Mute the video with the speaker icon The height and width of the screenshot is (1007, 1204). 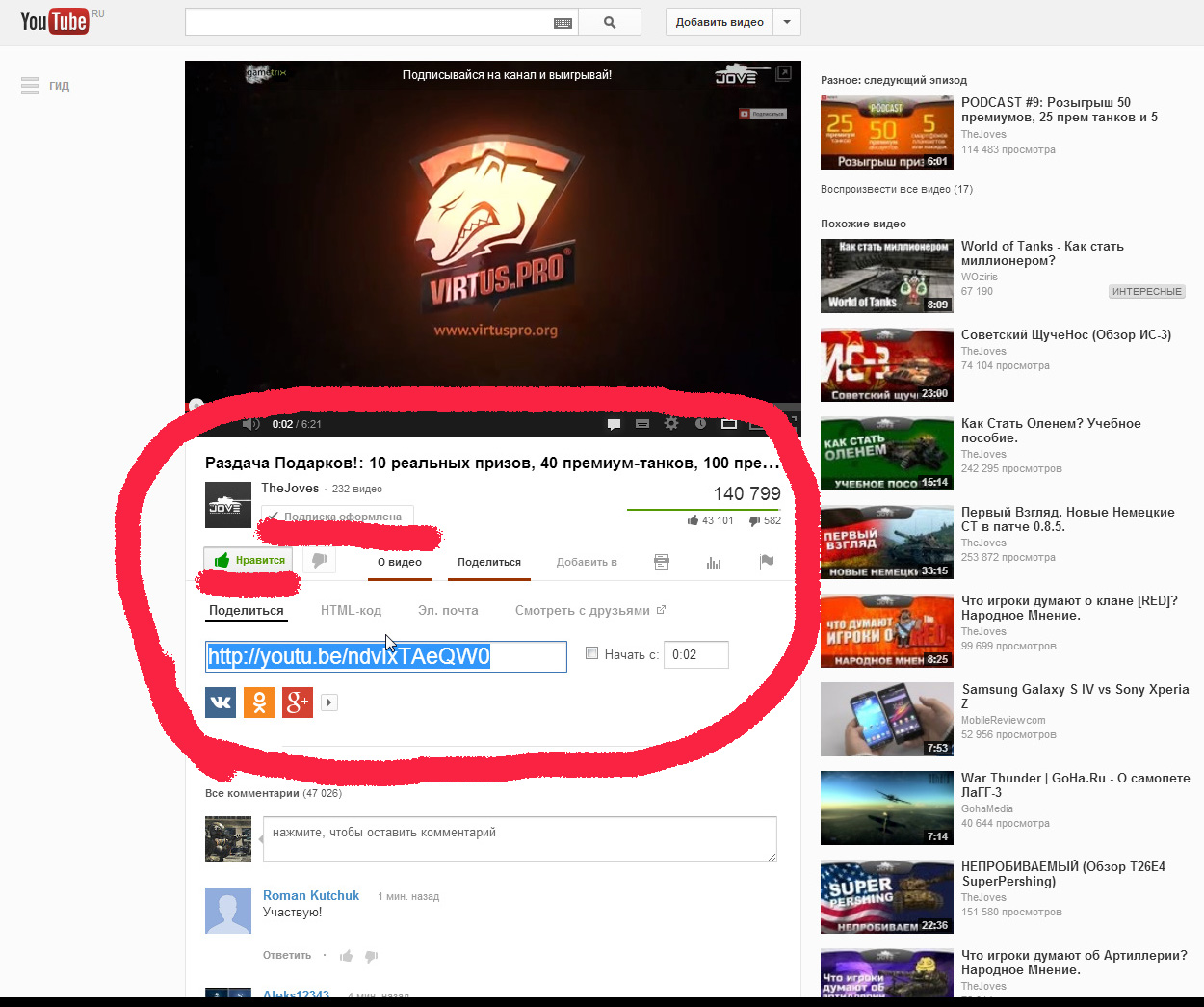(250, 424)
